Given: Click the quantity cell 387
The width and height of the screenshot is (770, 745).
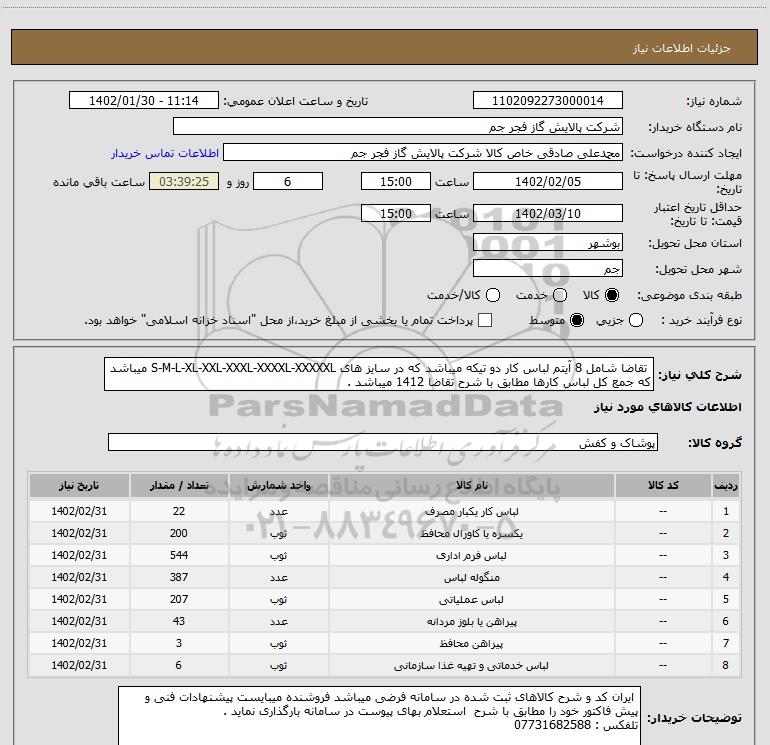Looking at the screenshot, I should point(179,577).
